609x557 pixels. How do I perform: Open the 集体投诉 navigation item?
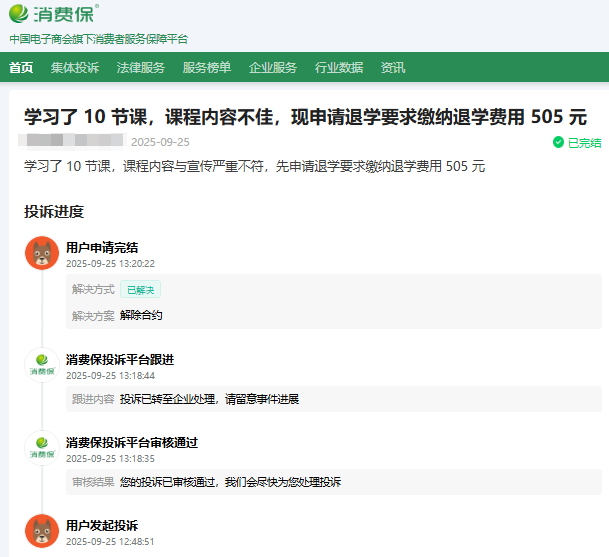[x=75, y=68]
